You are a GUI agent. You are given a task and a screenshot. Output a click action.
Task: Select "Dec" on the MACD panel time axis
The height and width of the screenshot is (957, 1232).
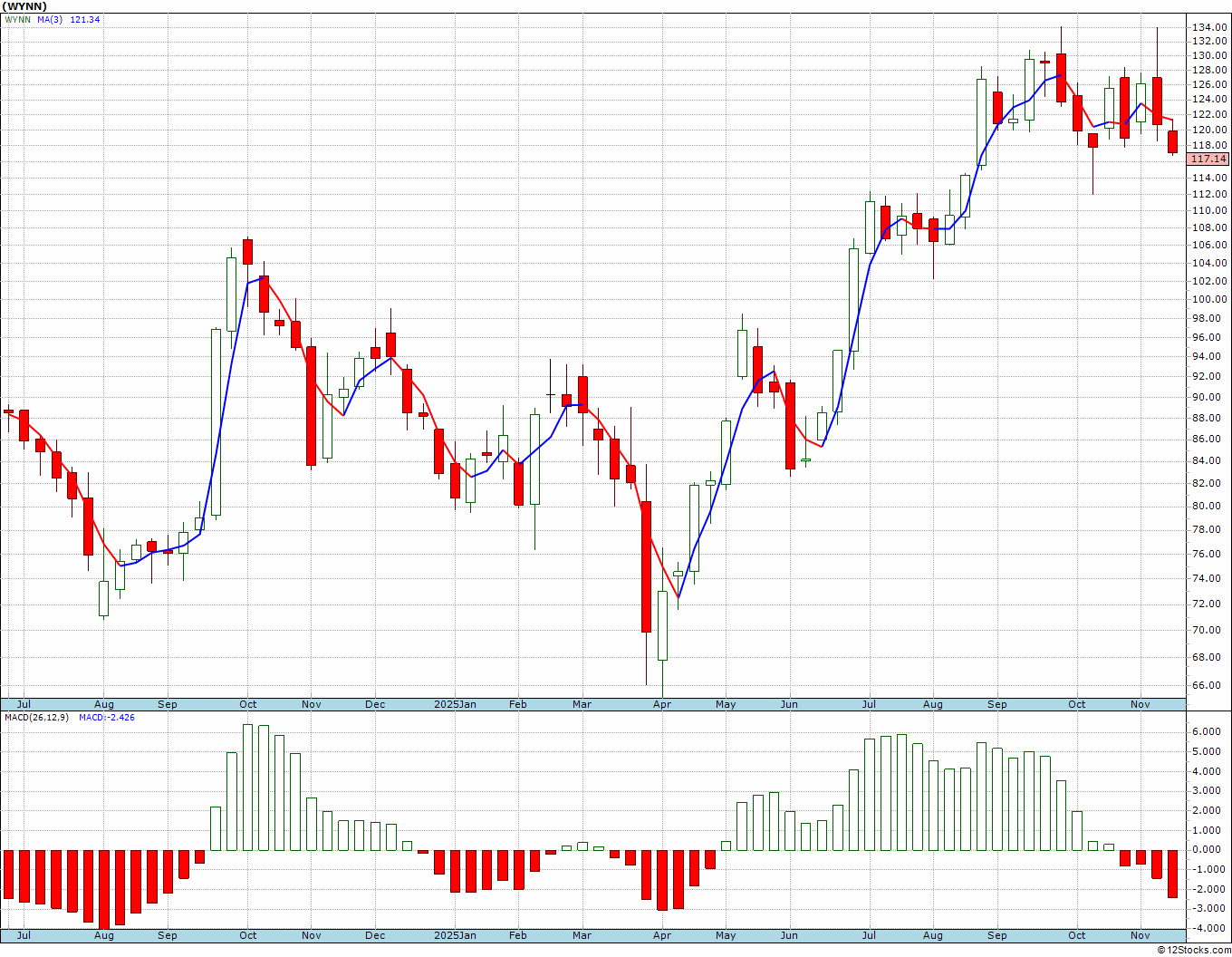point(375,935)
